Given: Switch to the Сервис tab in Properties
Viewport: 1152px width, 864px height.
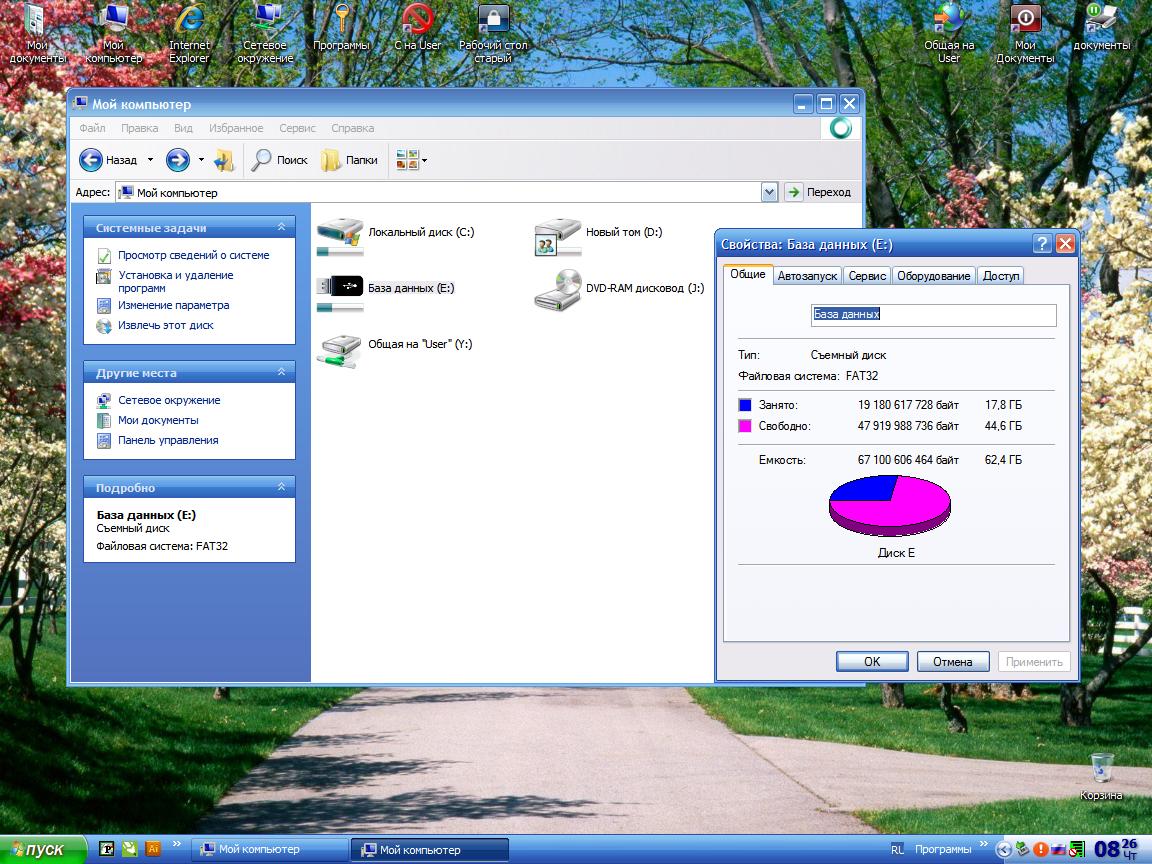Looking at the screenshot, I should 867,276.
